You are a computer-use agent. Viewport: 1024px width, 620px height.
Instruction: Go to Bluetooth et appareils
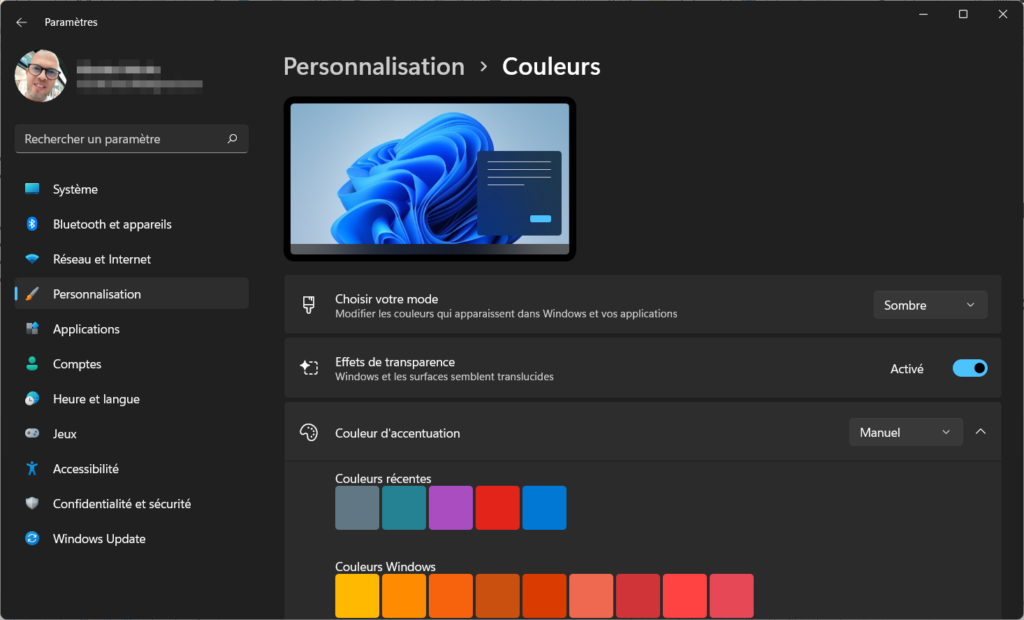point(131,224)
